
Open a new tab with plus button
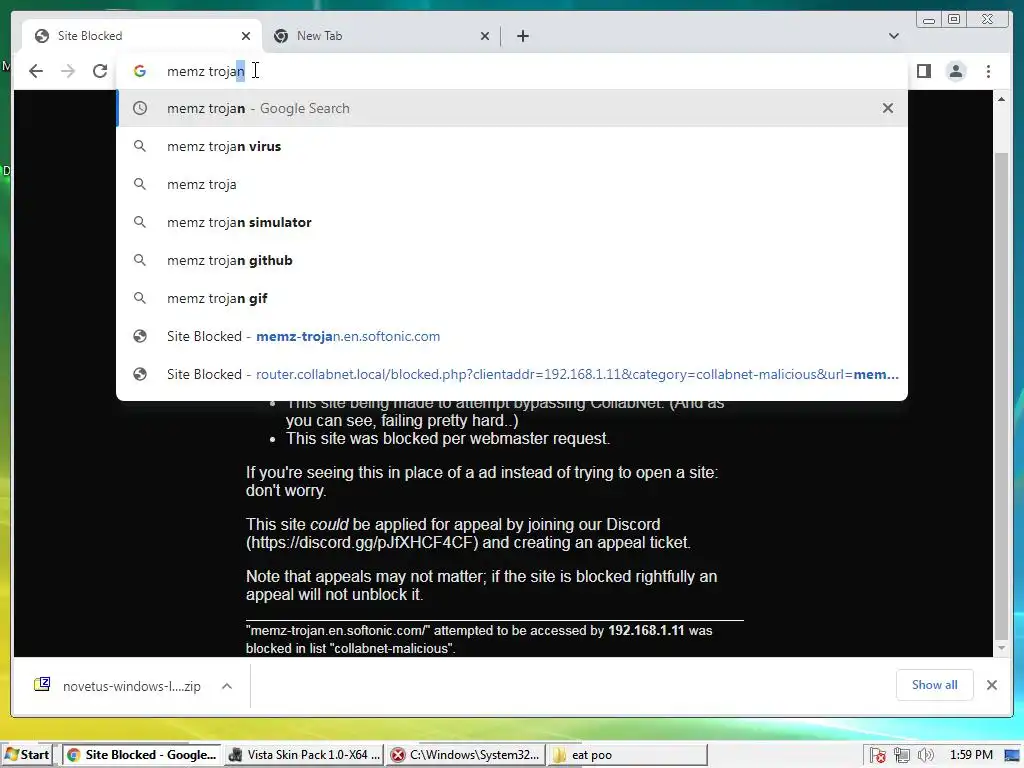coord(522,36)
